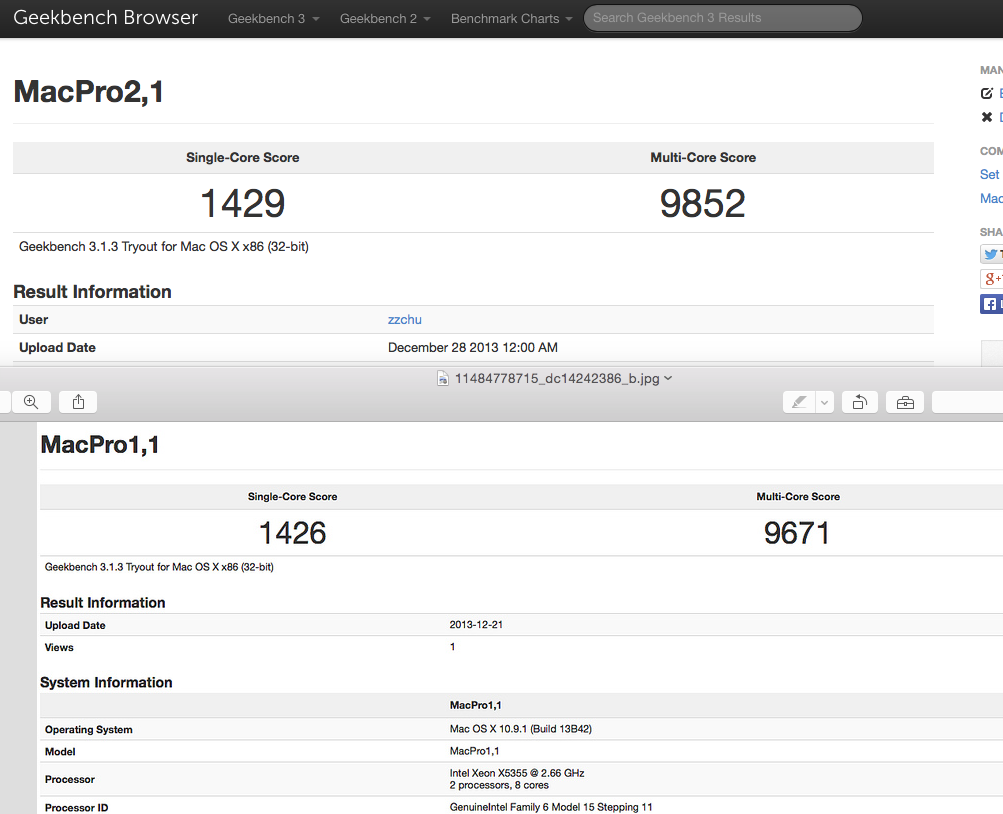Expand the highlight pen options arrow
The height and width of the screenshot is (814, 1003).
pyautogui.click(x=825, y=402)
